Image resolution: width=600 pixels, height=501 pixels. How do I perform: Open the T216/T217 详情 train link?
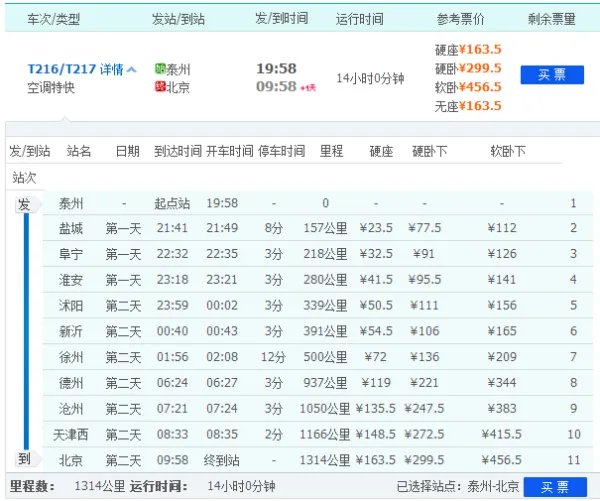coord(76,69)
